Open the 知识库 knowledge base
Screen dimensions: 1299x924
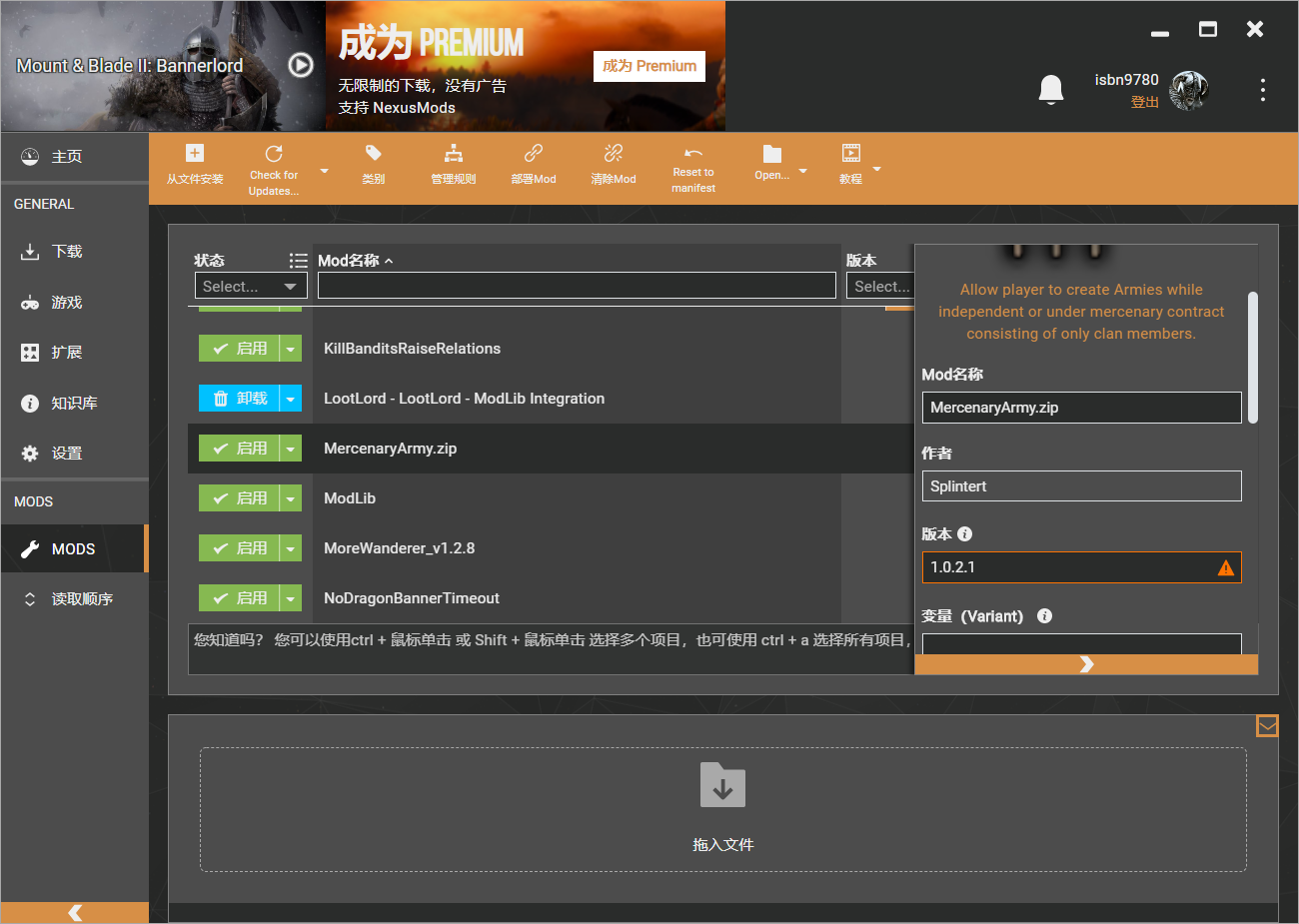[x=75, y=403]
